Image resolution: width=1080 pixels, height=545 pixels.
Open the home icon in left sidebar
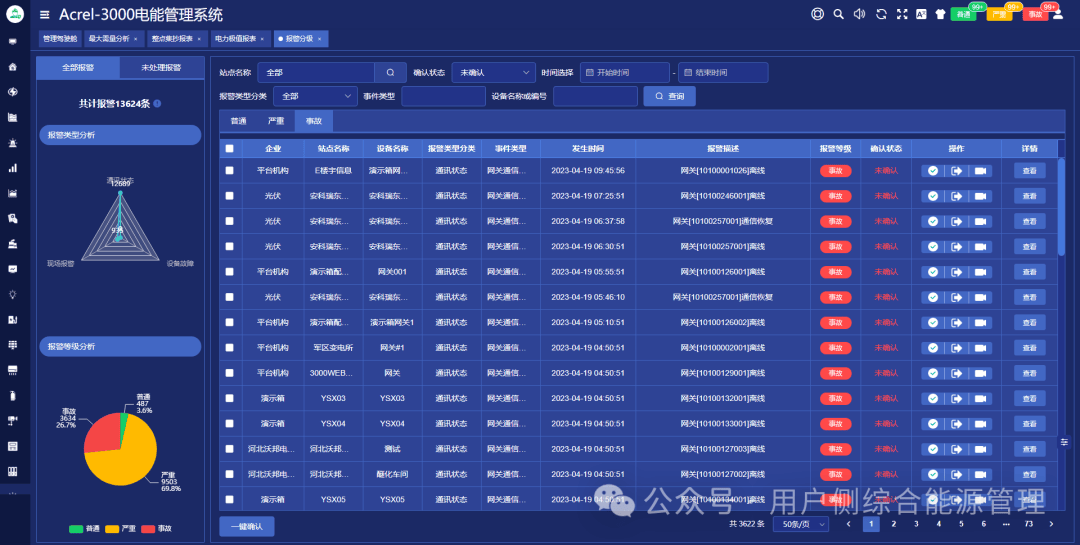(x=12, y=67)
